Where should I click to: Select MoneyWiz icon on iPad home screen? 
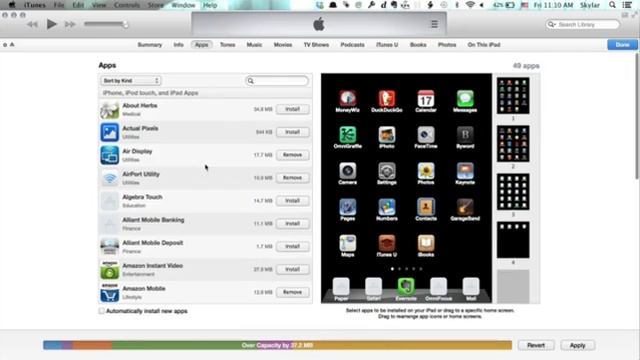[x=347, y=98]
